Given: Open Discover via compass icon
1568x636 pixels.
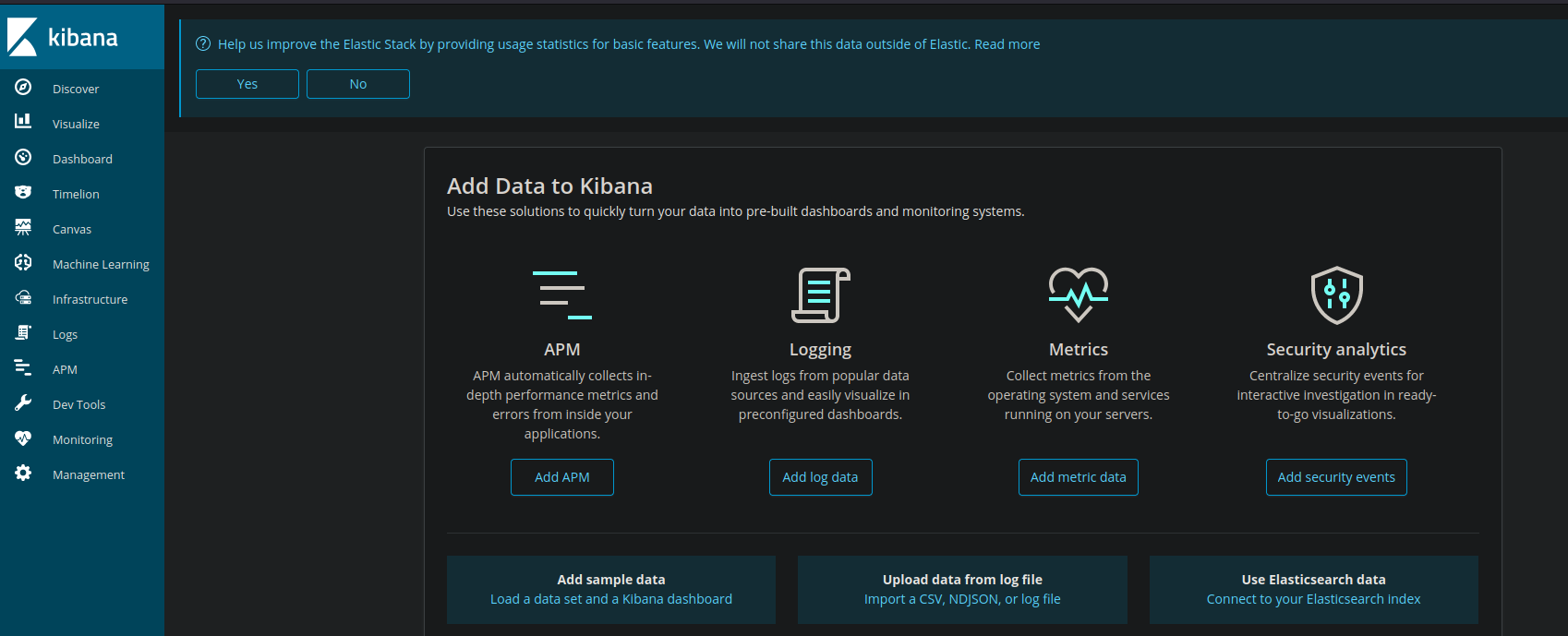Looking at the screenshot, I should click(x=23, y=88).
